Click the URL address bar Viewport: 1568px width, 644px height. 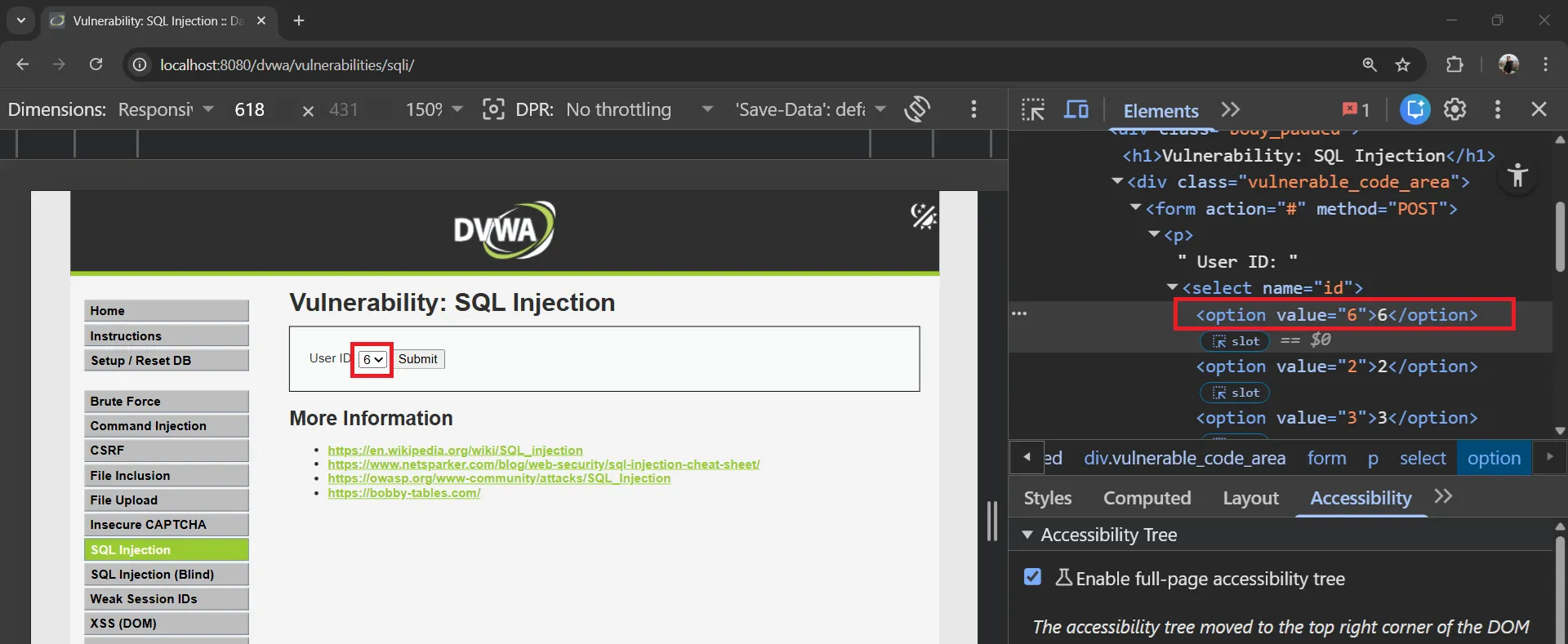tap(735, 64)
